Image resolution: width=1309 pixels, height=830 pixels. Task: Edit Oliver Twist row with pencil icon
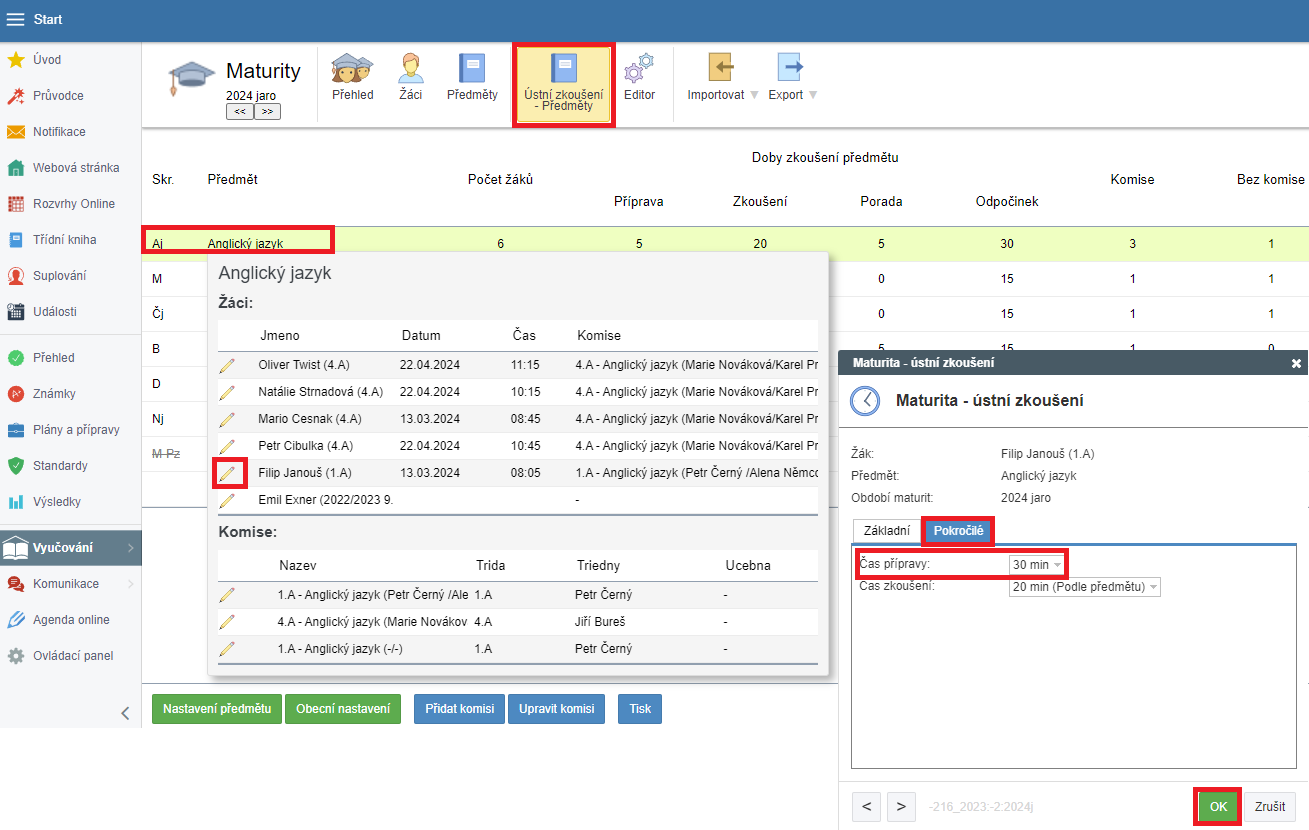coord(227,365)
